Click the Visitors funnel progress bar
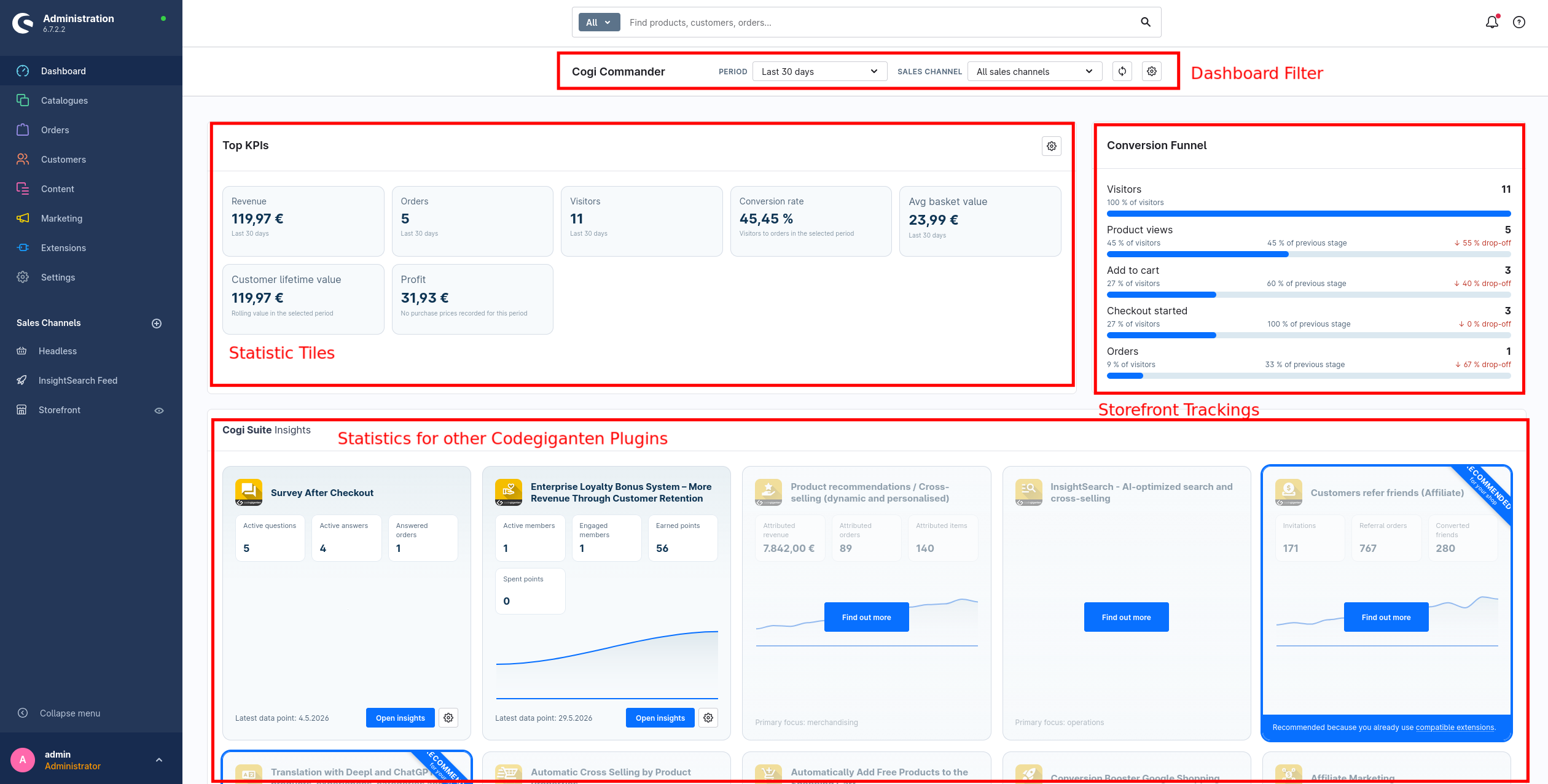Screen dimensions: 1548x784 (x=1308, y=214)
